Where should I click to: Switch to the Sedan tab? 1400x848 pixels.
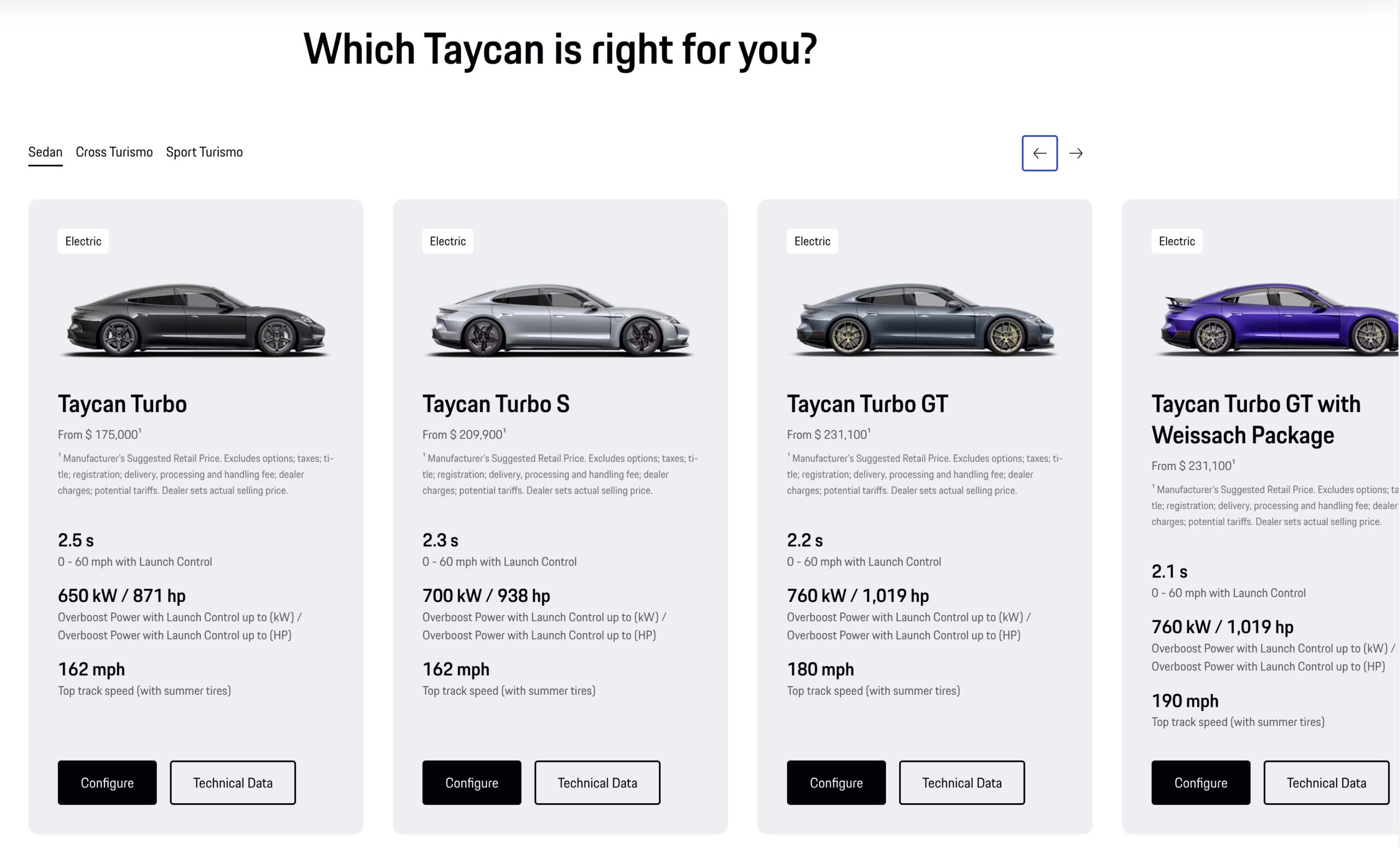(45, 152)
